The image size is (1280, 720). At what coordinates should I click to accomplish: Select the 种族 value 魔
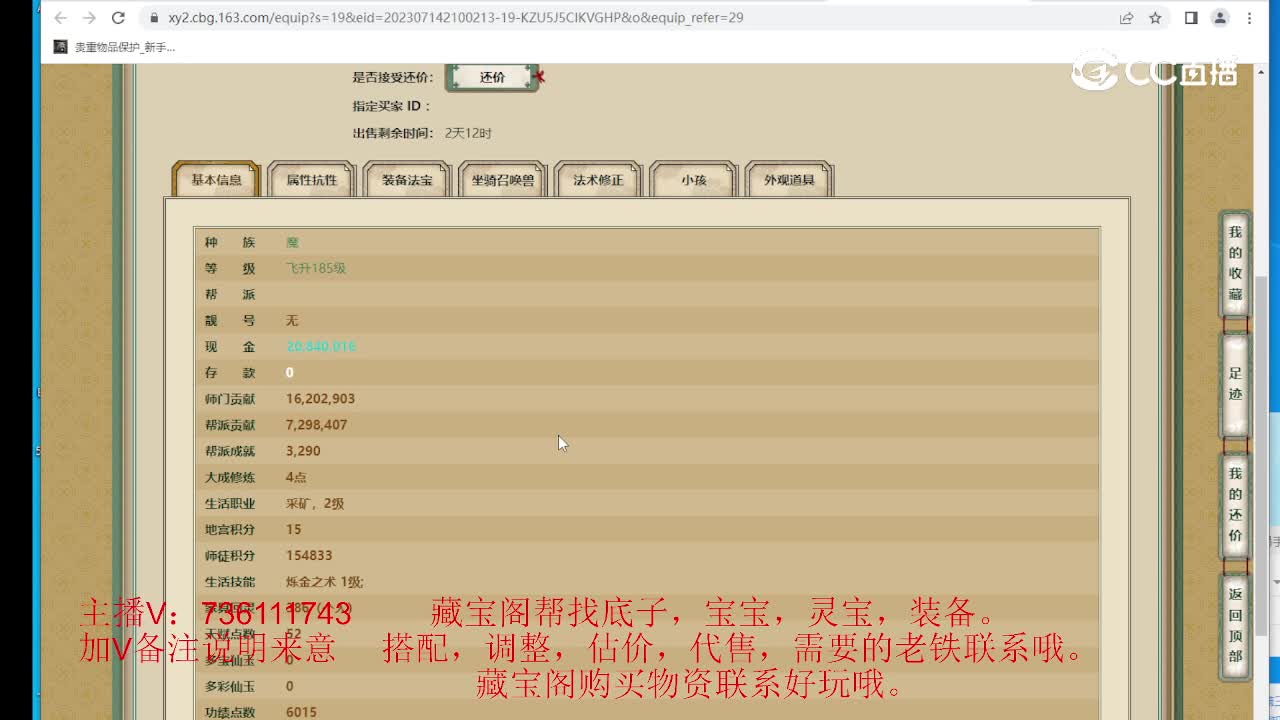click(292, 242)
